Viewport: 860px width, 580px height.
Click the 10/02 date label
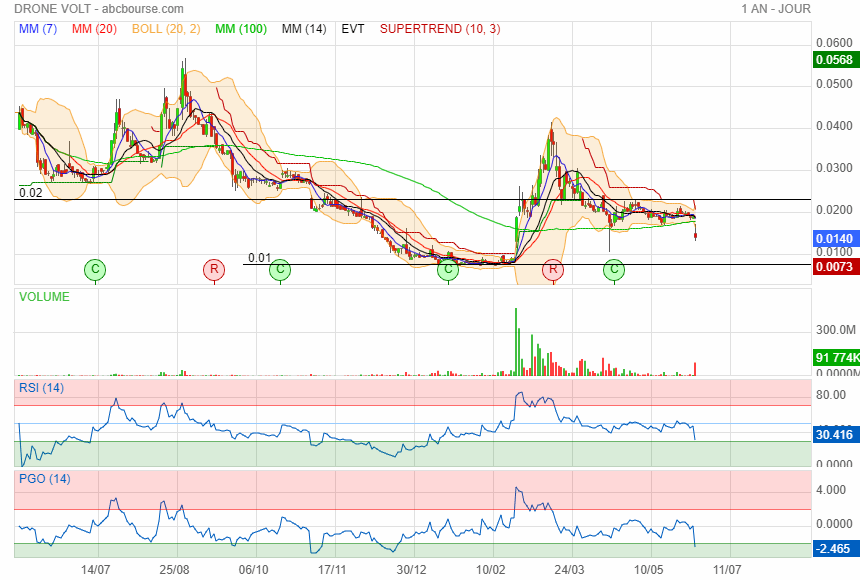tap(490, 570)
